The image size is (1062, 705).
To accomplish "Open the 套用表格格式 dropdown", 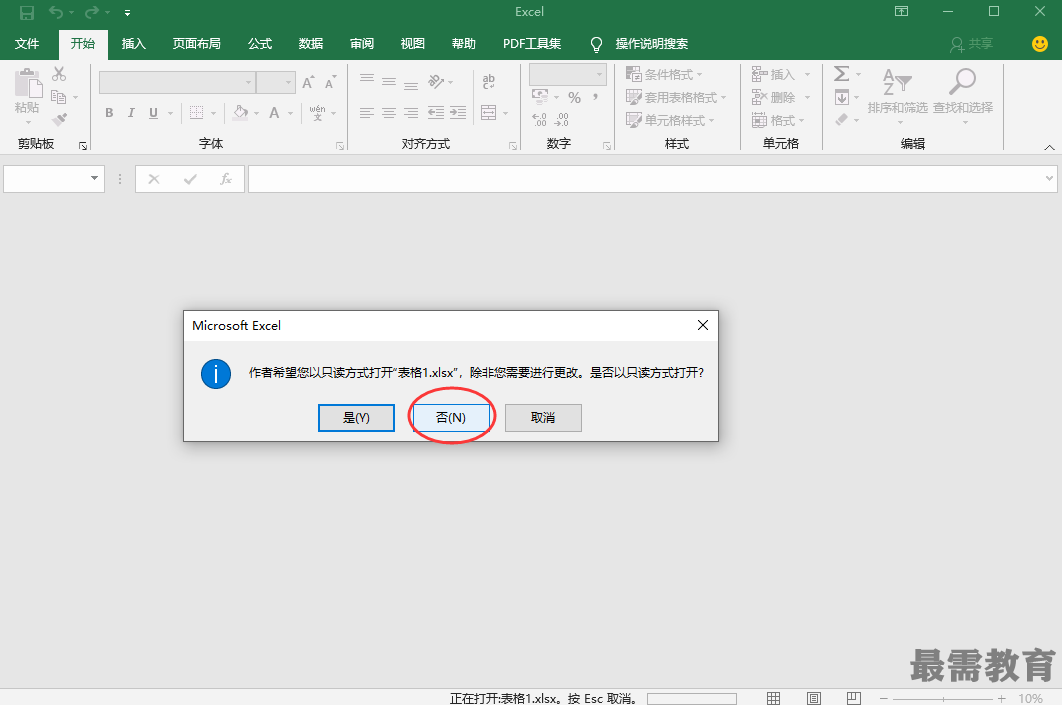I will [676, 98].
